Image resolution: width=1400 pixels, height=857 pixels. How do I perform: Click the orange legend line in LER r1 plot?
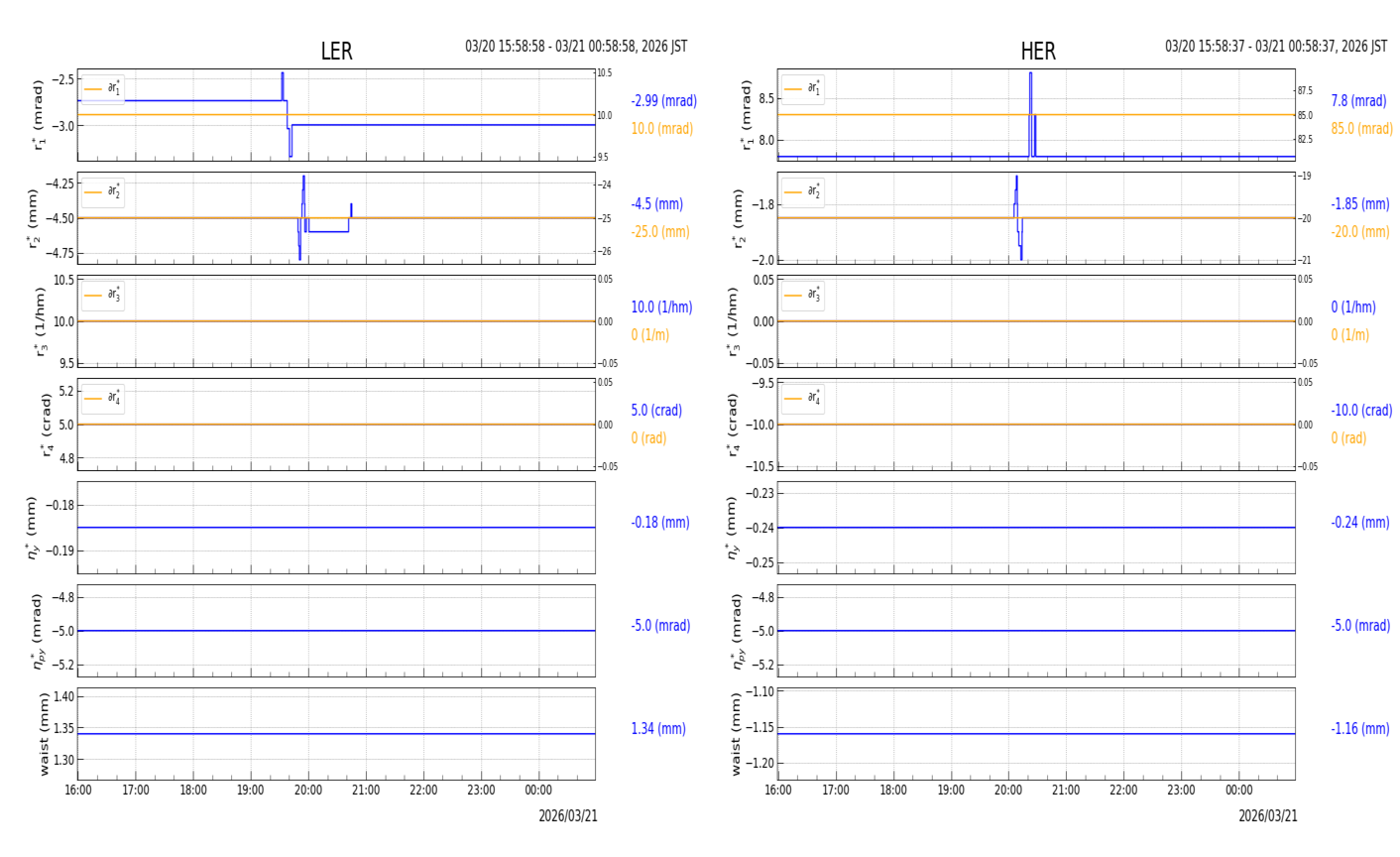pos(93,89)
